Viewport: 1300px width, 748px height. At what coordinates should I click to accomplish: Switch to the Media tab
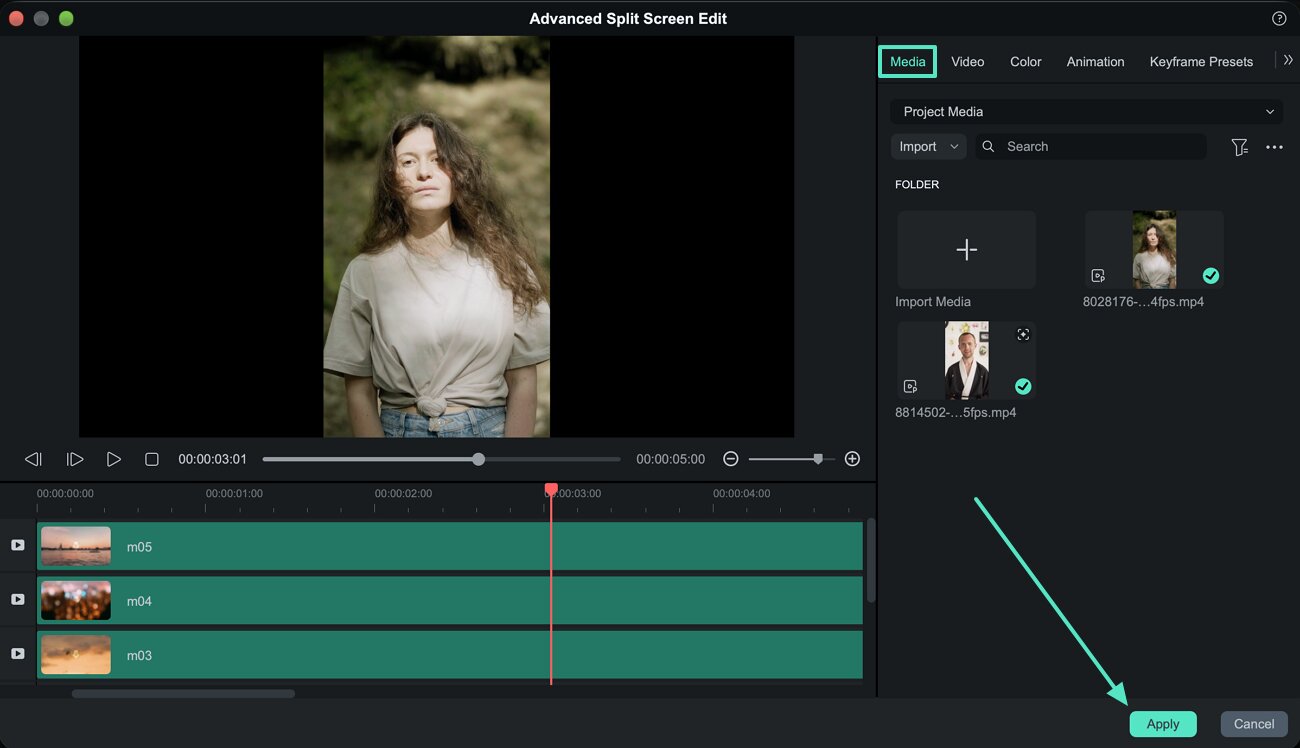tap(908, 62)
